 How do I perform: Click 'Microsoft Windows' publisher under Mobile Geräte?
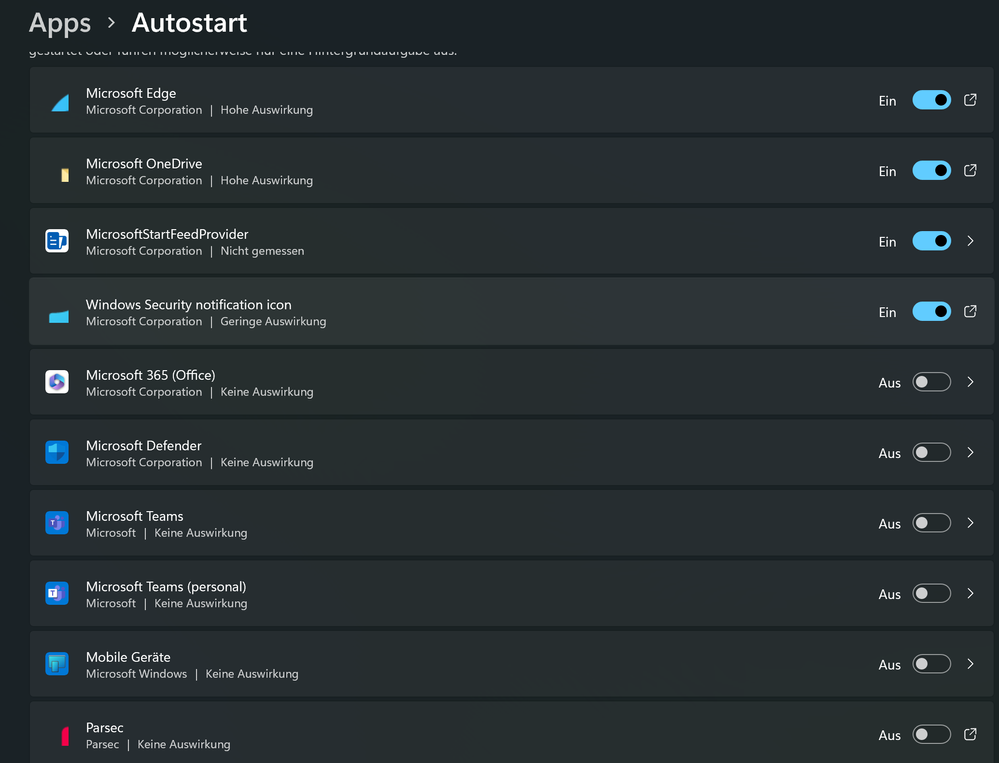click(136, 674)
